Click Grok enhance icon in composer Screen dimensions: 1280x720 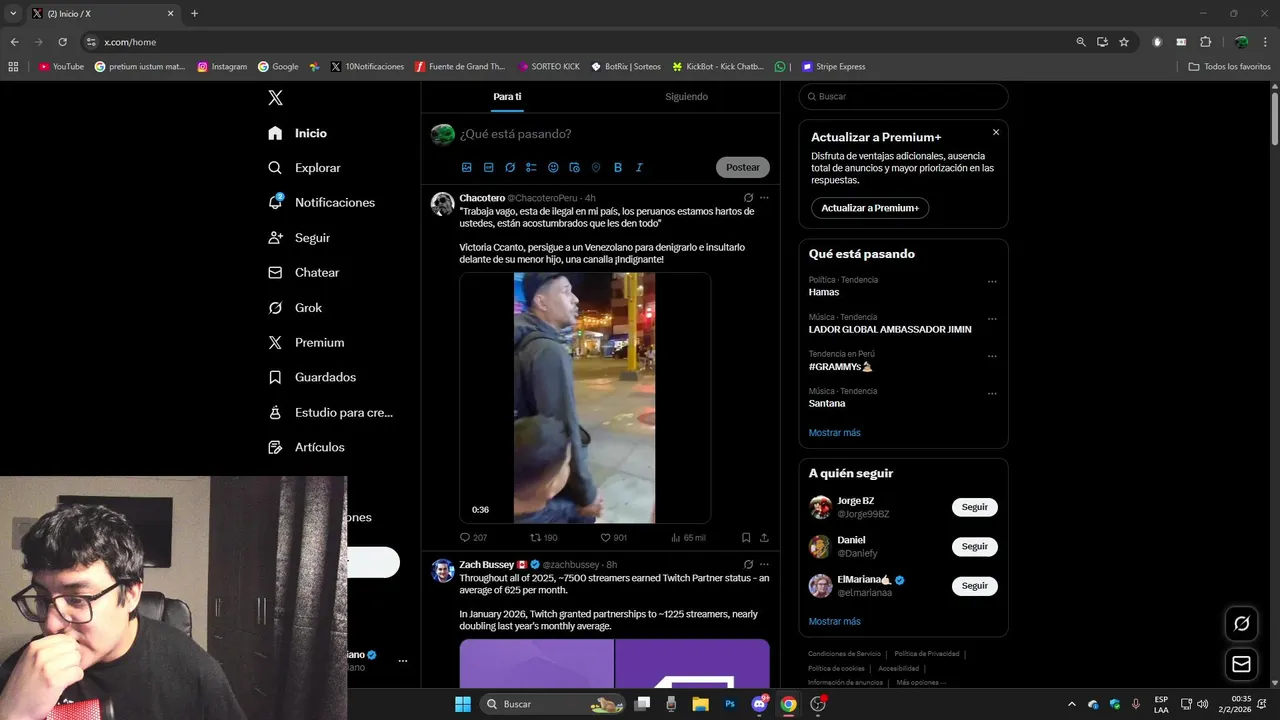click(x=510, y=167)
